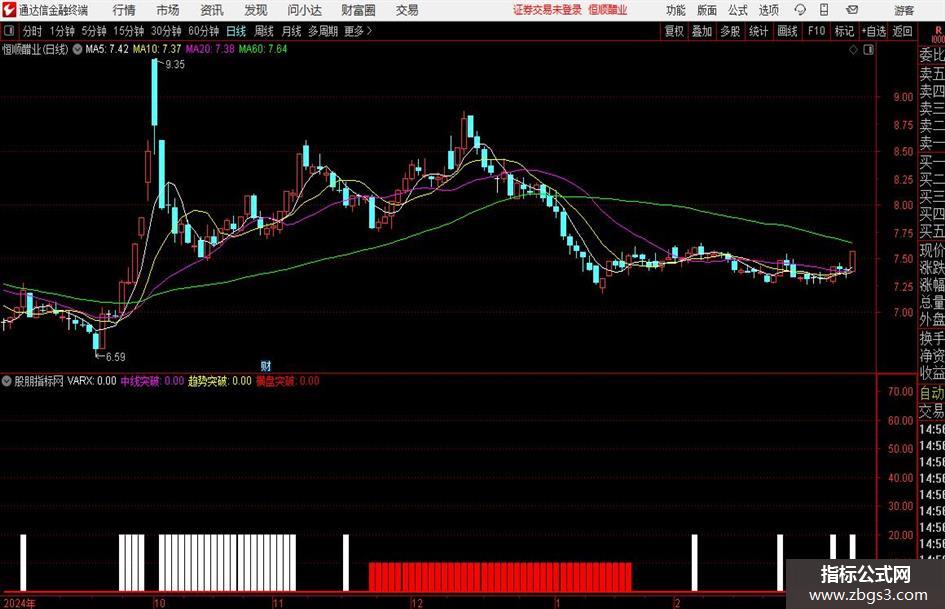The image size is (945, 609).
Task: Click the 返回 back button
Action: click(902, 31)
